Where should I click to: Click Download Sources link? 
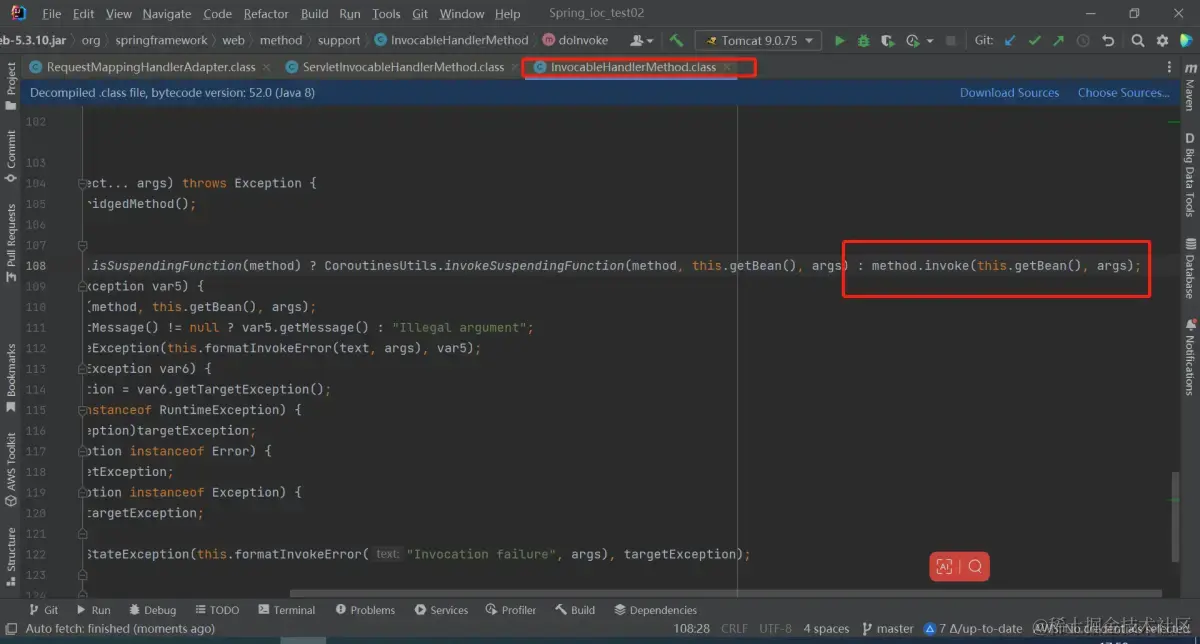click(1009, 92)
